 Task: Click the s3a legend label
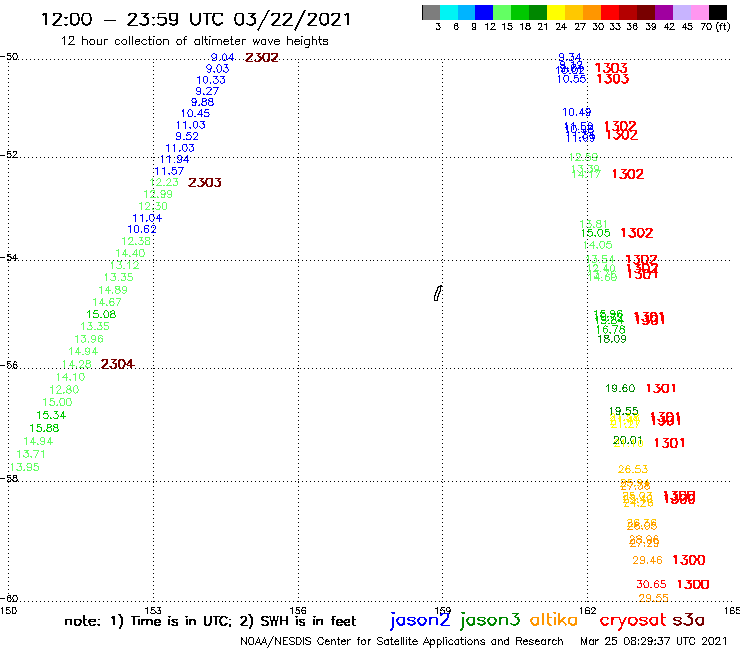[689, 620]
